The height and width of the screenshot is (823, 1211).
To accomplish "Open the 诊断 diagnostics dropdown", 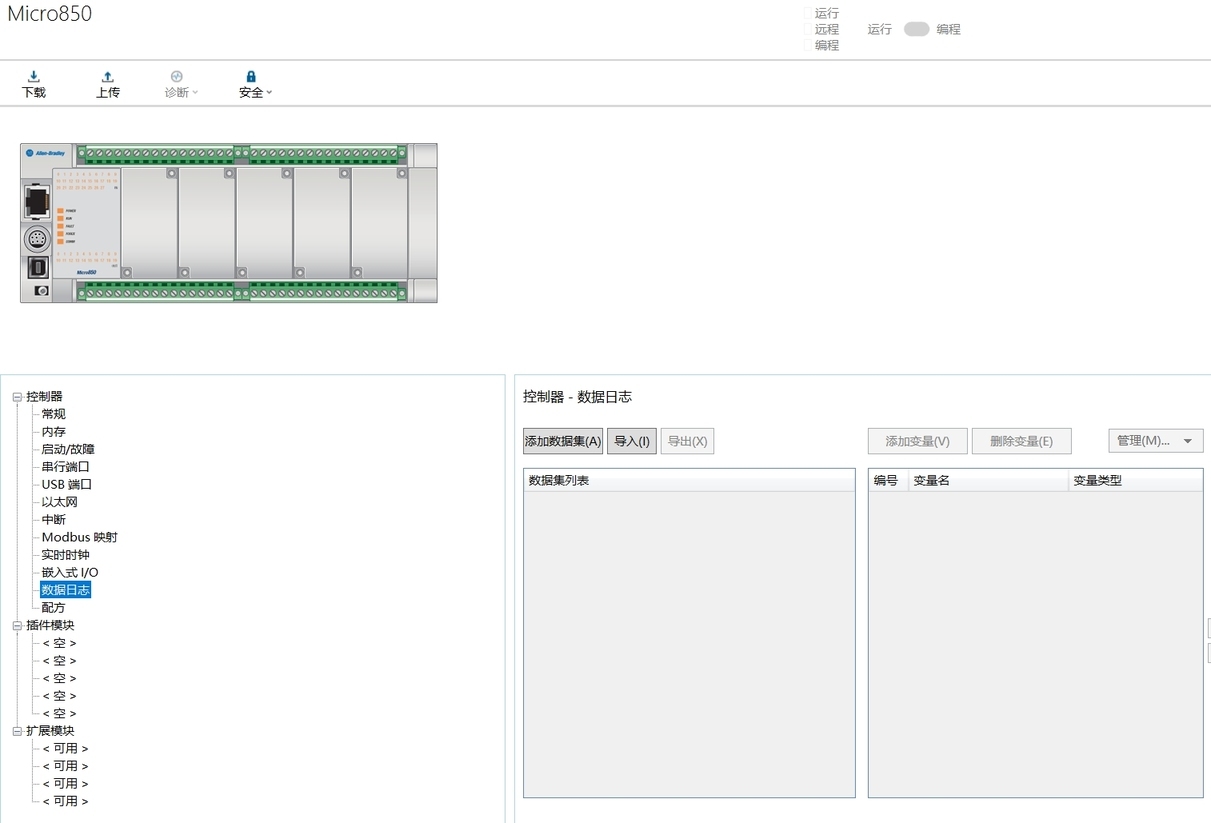I will click(x=181, y=85).
